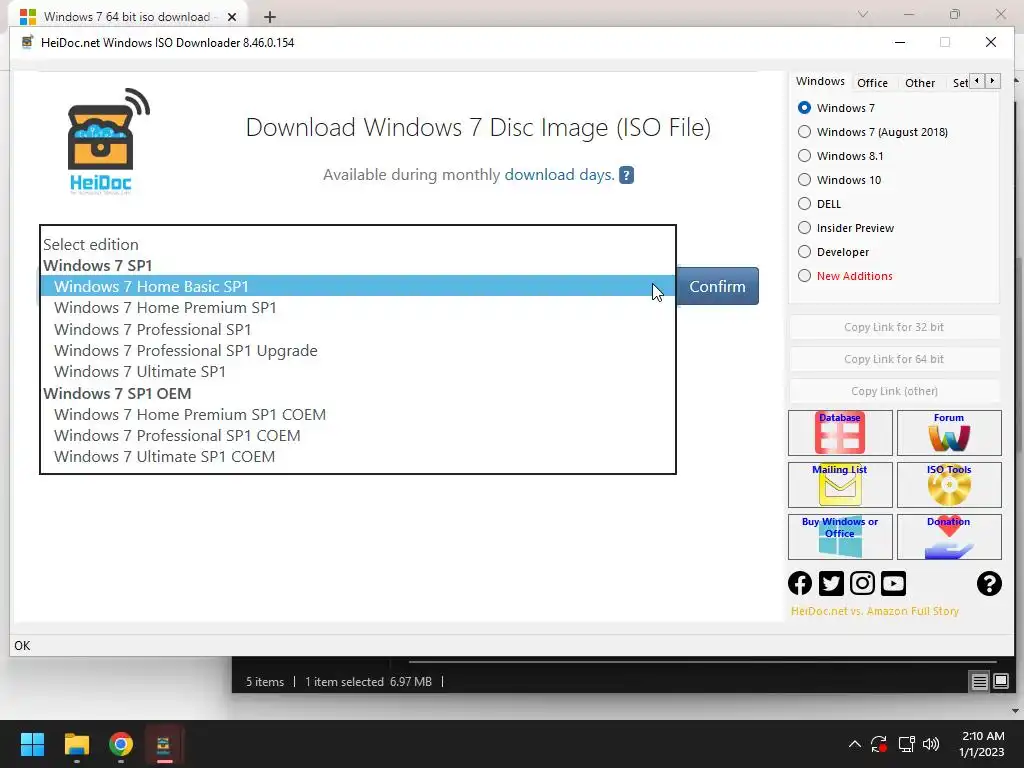Image resolution: width=1024 pixels, height=768 pixels.
Task: Click the Select edition placeholder option
Action: click(x=358, y=244)
